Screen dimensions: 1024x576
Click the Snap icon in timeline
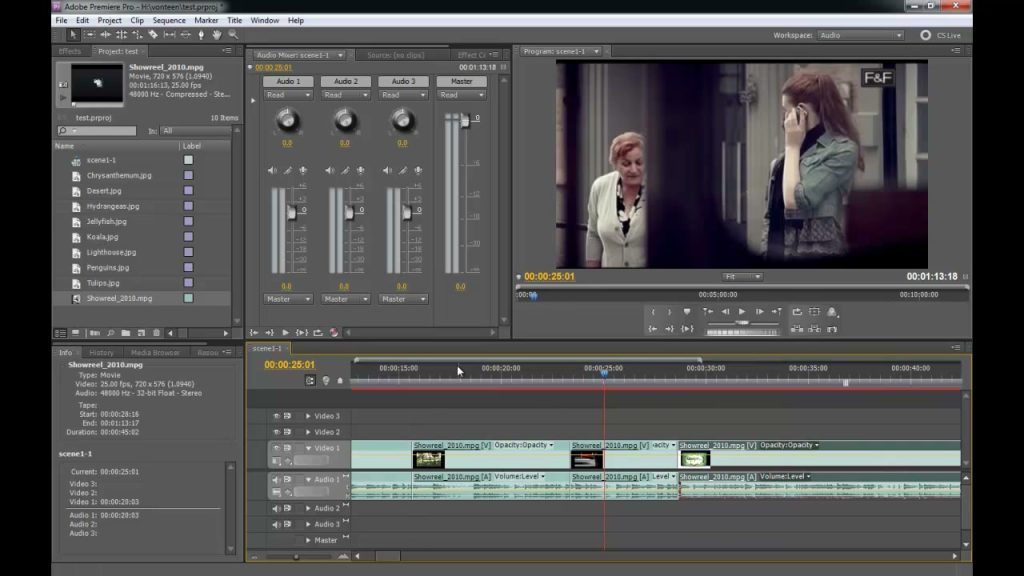pyautogui.click(x=310, y=380)
